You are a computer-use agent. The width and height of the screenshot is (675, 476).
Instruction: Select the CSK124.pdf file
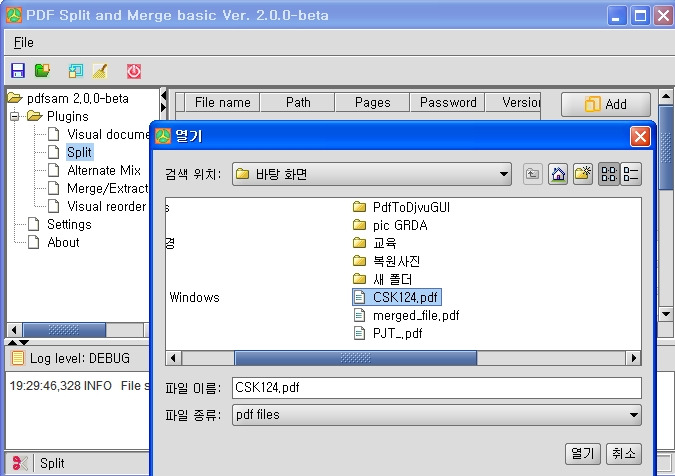[x=397, y=297]
